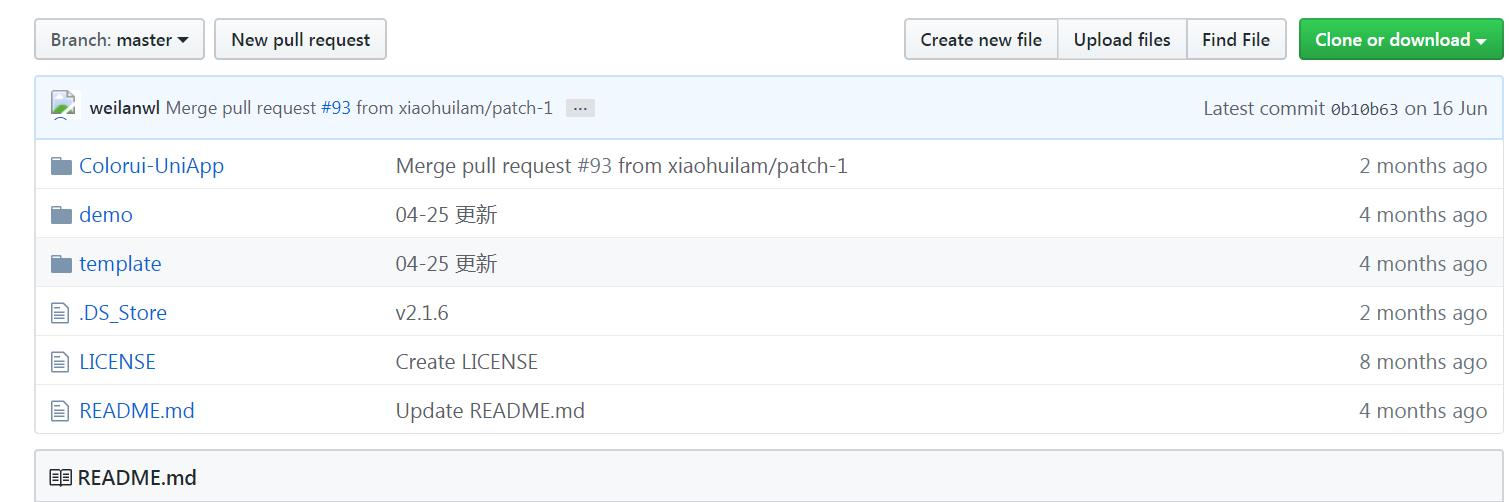Open the demo folder link
The width and height of the screenshot is (1509, 502).
point(106,215)
